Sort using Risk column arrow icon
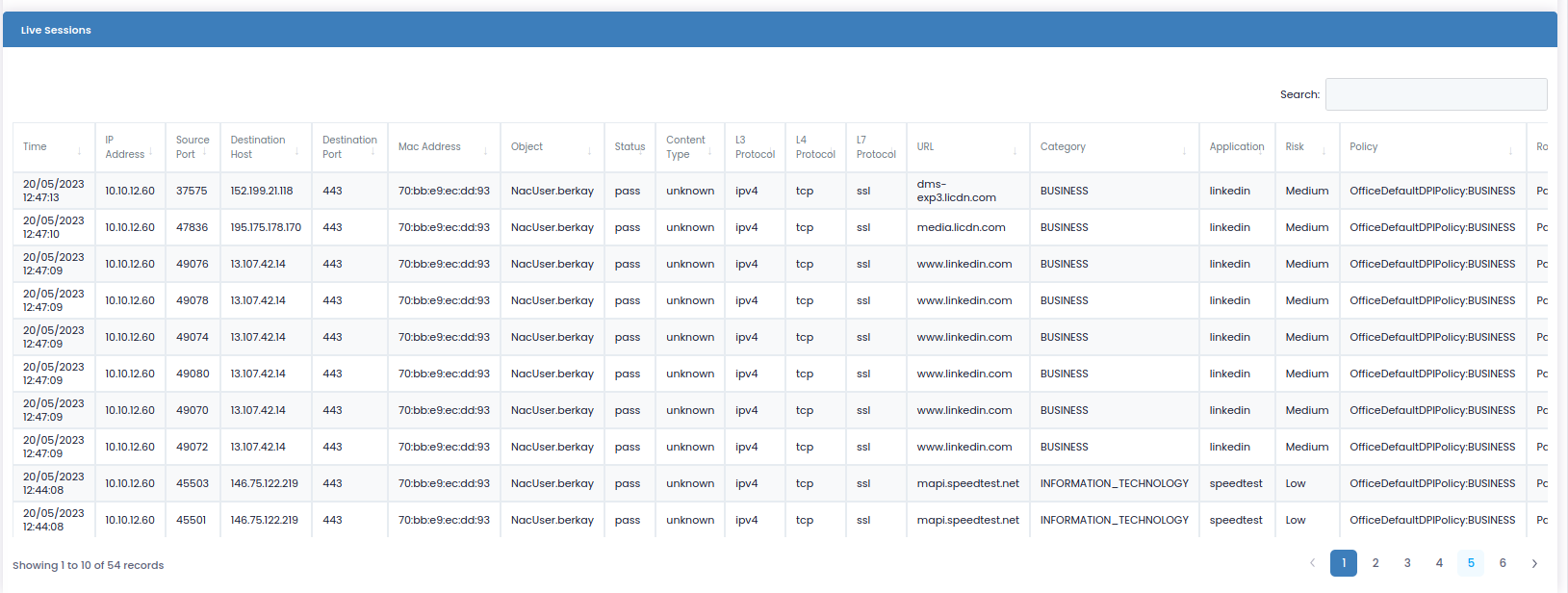Viewport: 1568px width, 593px height. coord(1324,150)
